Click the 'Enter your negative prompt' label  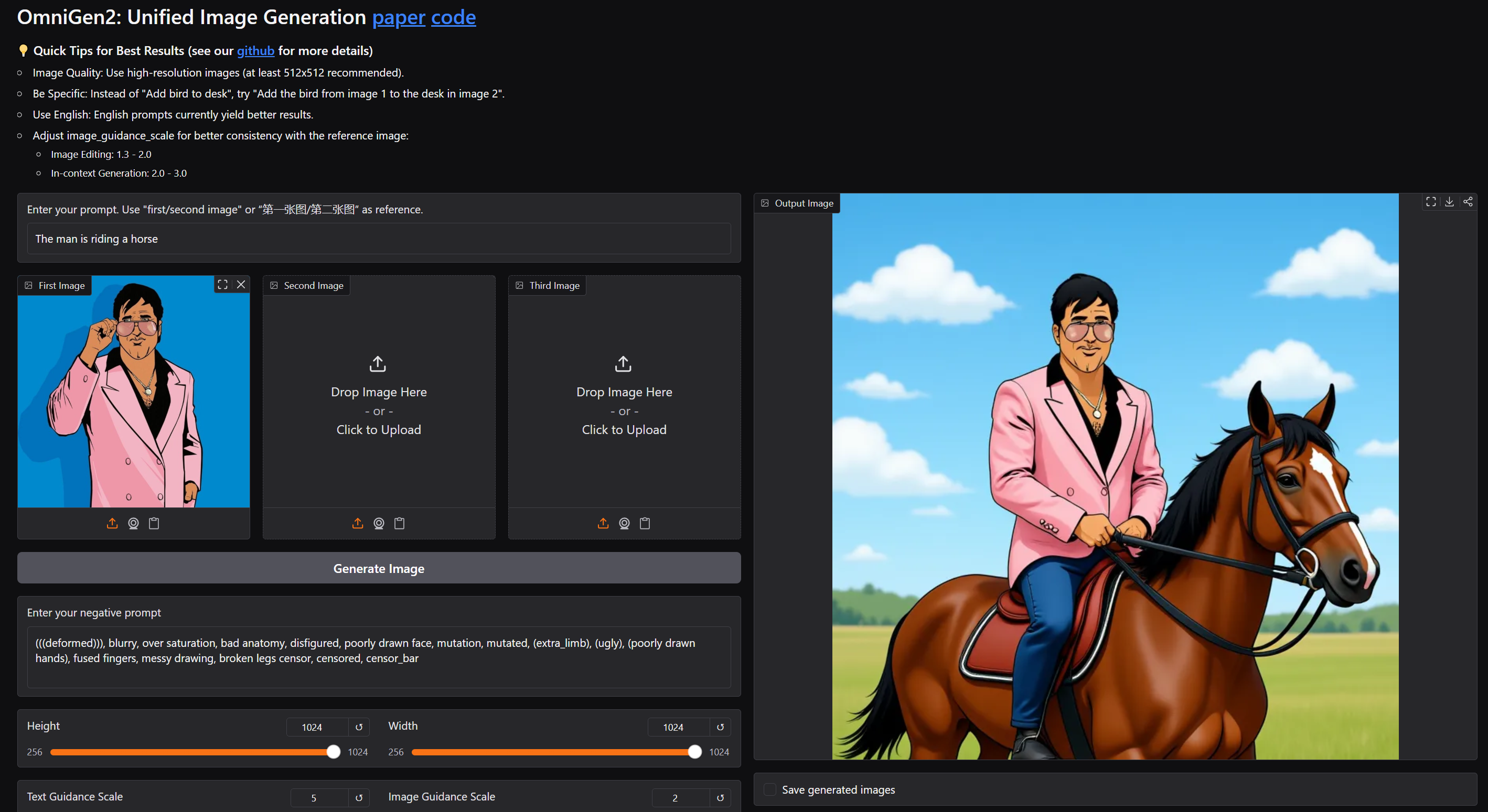click(94, 613)
